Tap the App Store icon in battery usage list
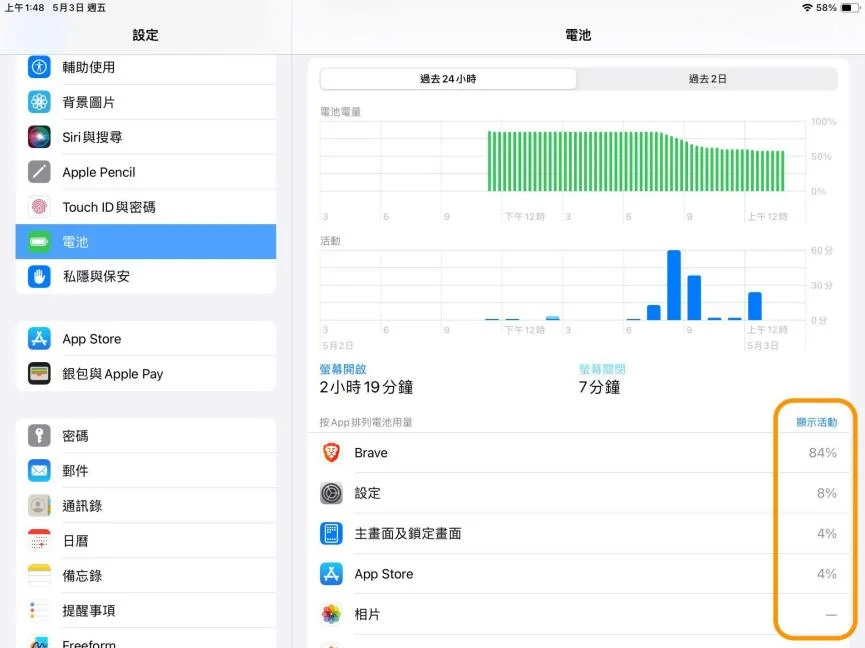 point(331,574)
